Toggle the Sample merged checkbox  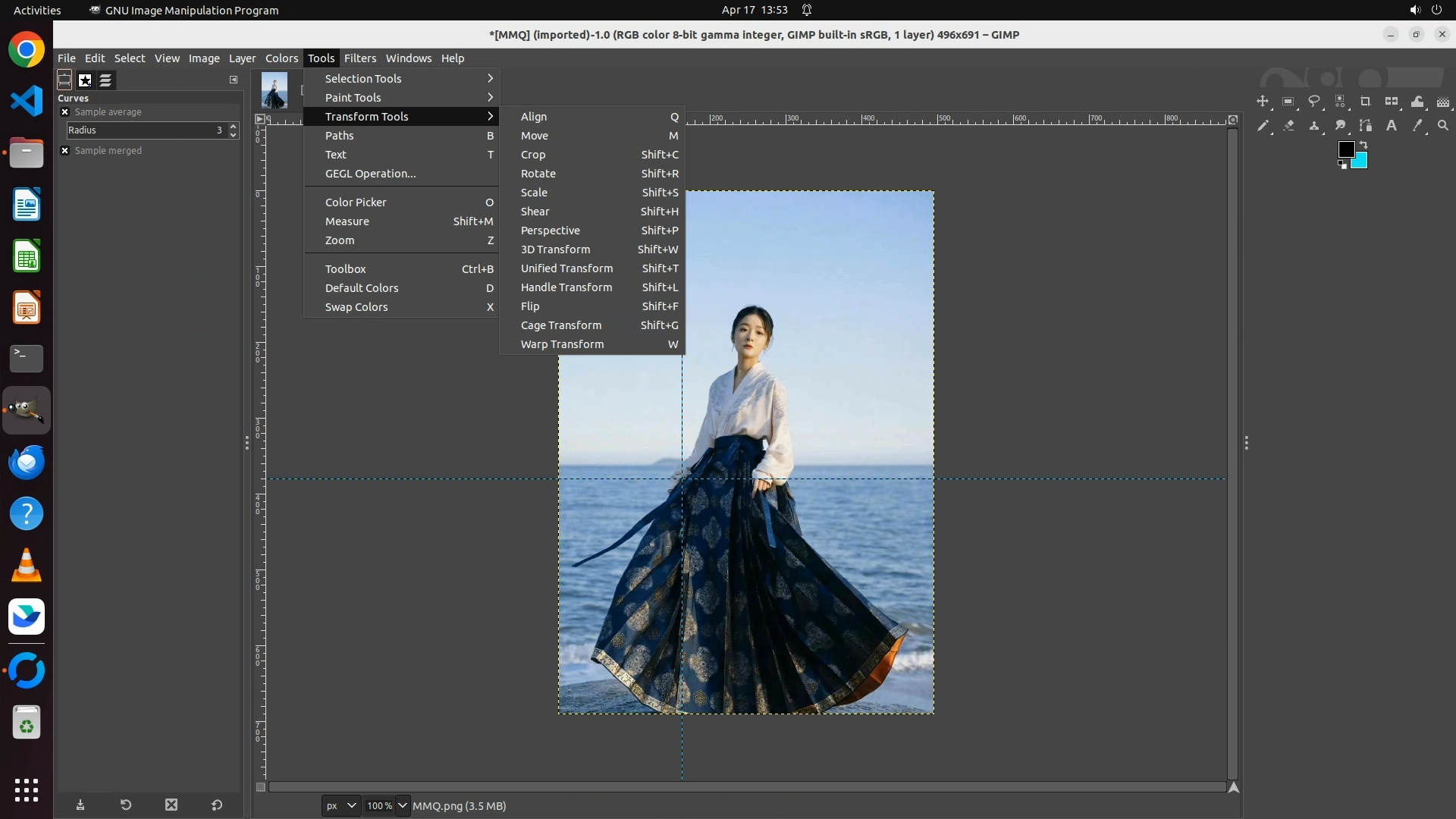[x=65, y=151]
